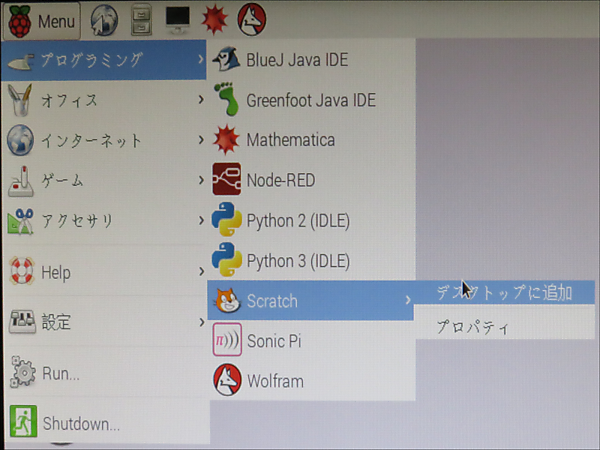Start Python 3 (IDLE) menu entry

point(311,260)
